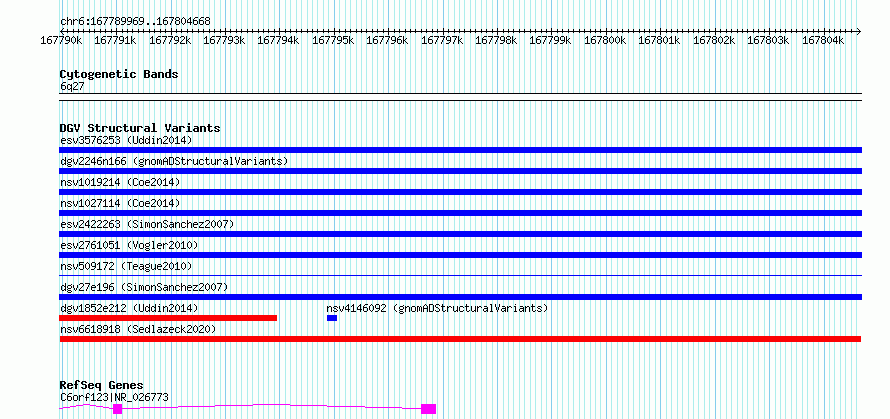Select the blue bar under esv2761051

click(461, 255)
